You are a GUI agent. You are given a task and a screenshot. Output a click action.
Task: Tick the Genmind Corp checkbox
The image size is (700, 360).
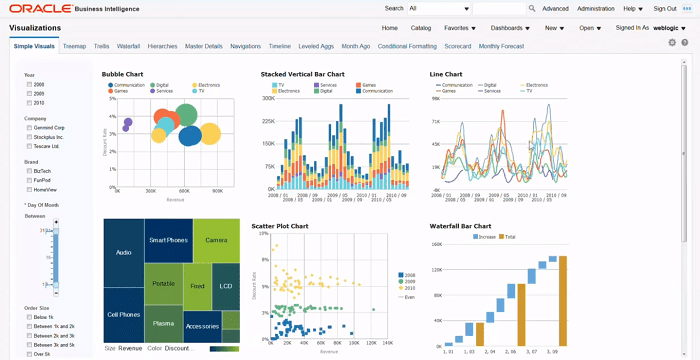click(x=29, y=128)
